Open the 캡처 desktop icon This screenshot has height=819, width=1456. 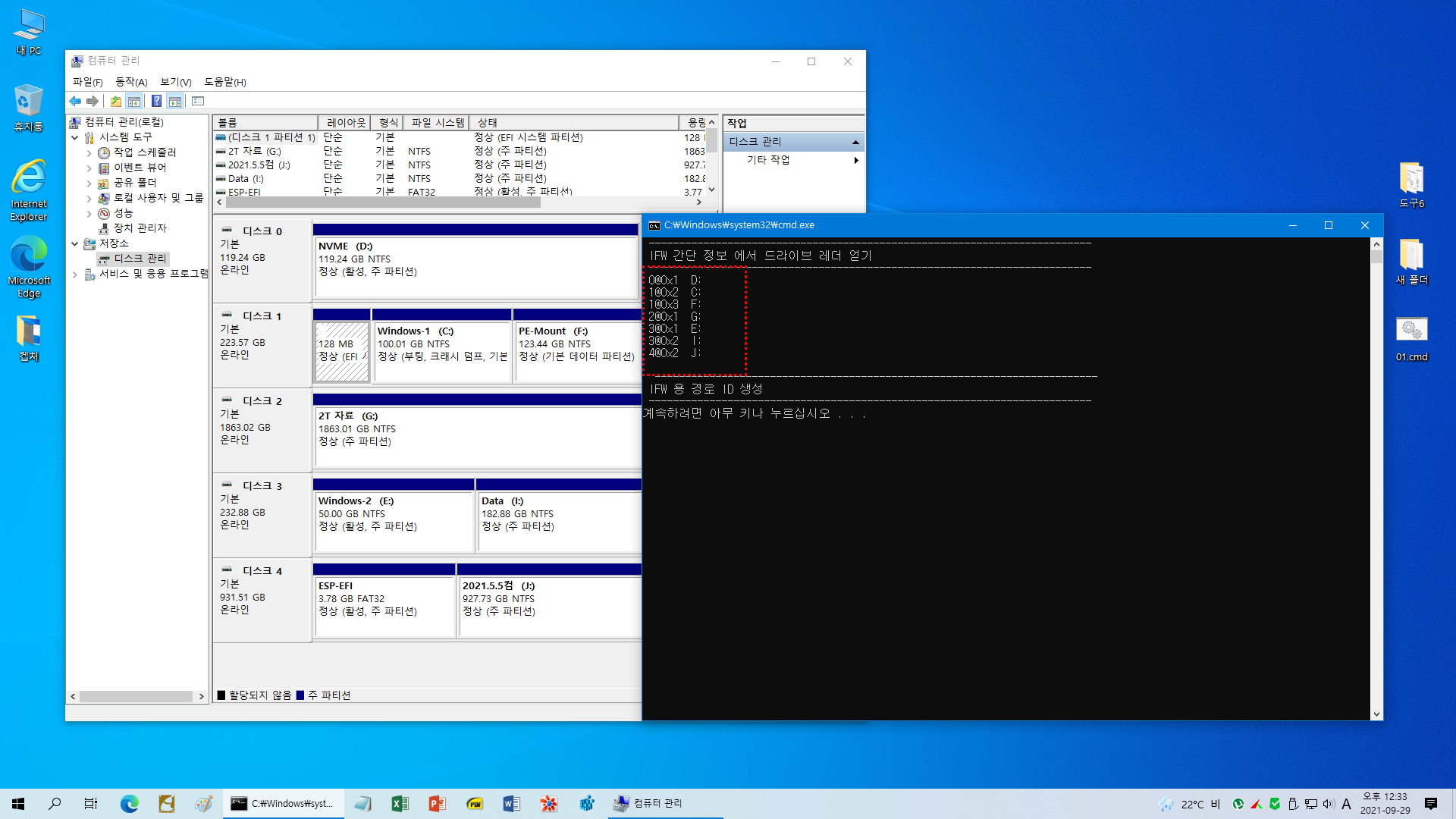click(x=29, y=337)
